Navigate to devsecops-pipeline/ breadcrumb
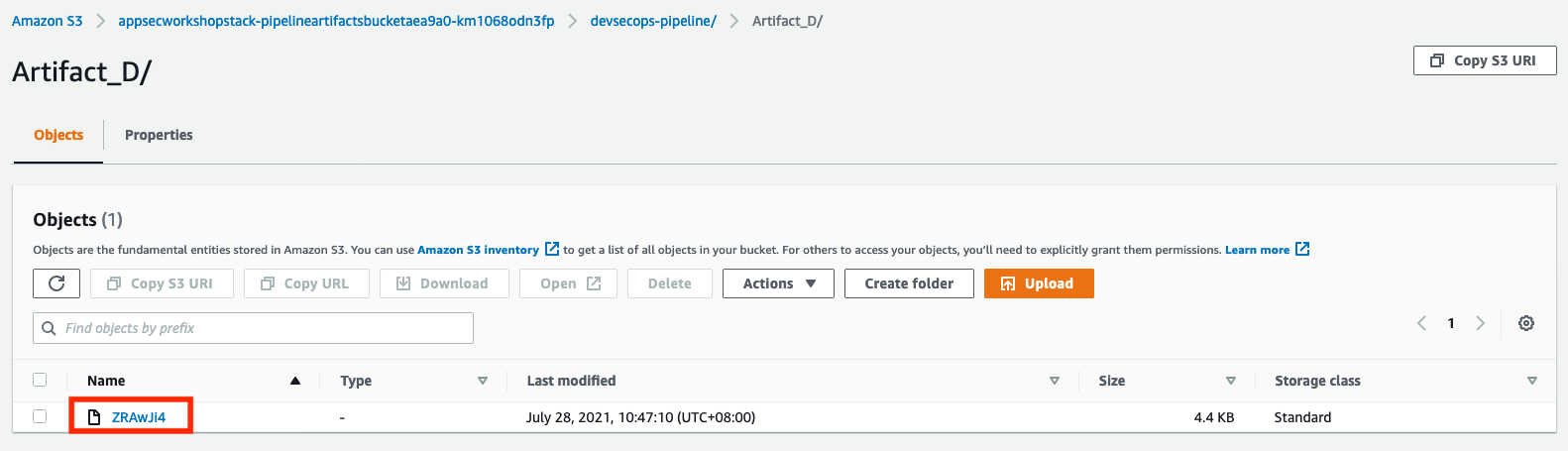 (653, 21)
